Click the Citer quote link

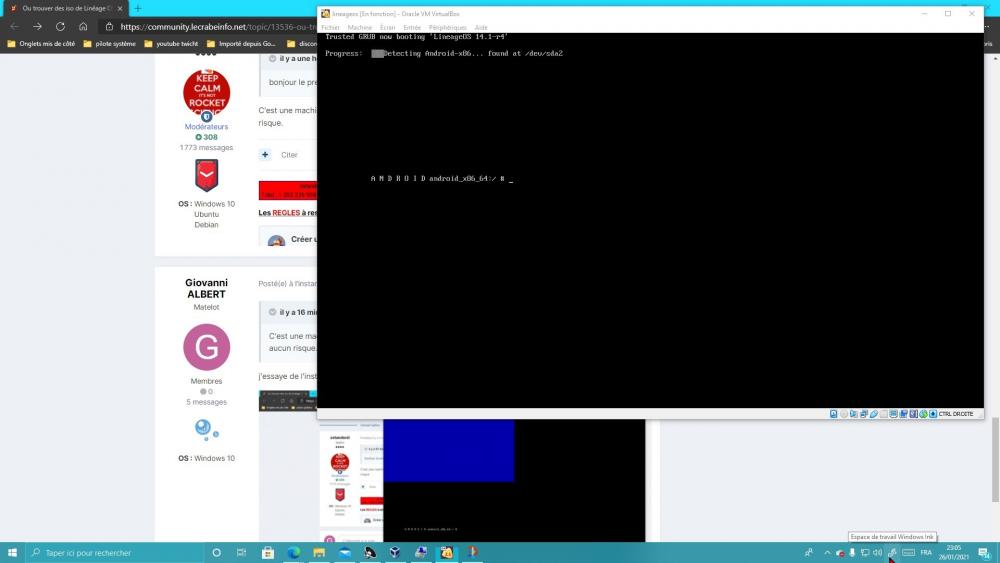point(289,155)
